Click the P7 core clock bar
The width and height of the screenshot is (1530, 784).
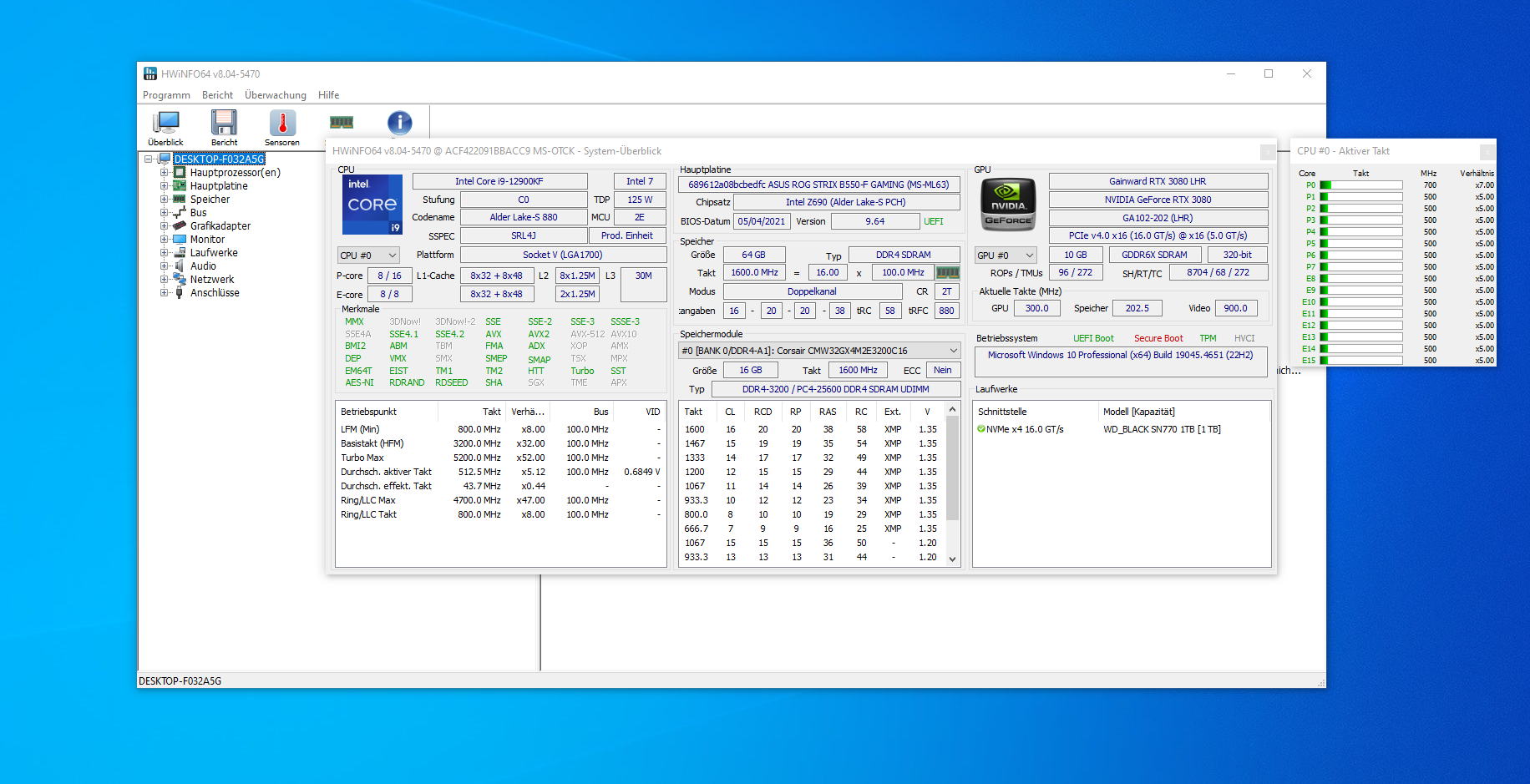coord(1361,267)
